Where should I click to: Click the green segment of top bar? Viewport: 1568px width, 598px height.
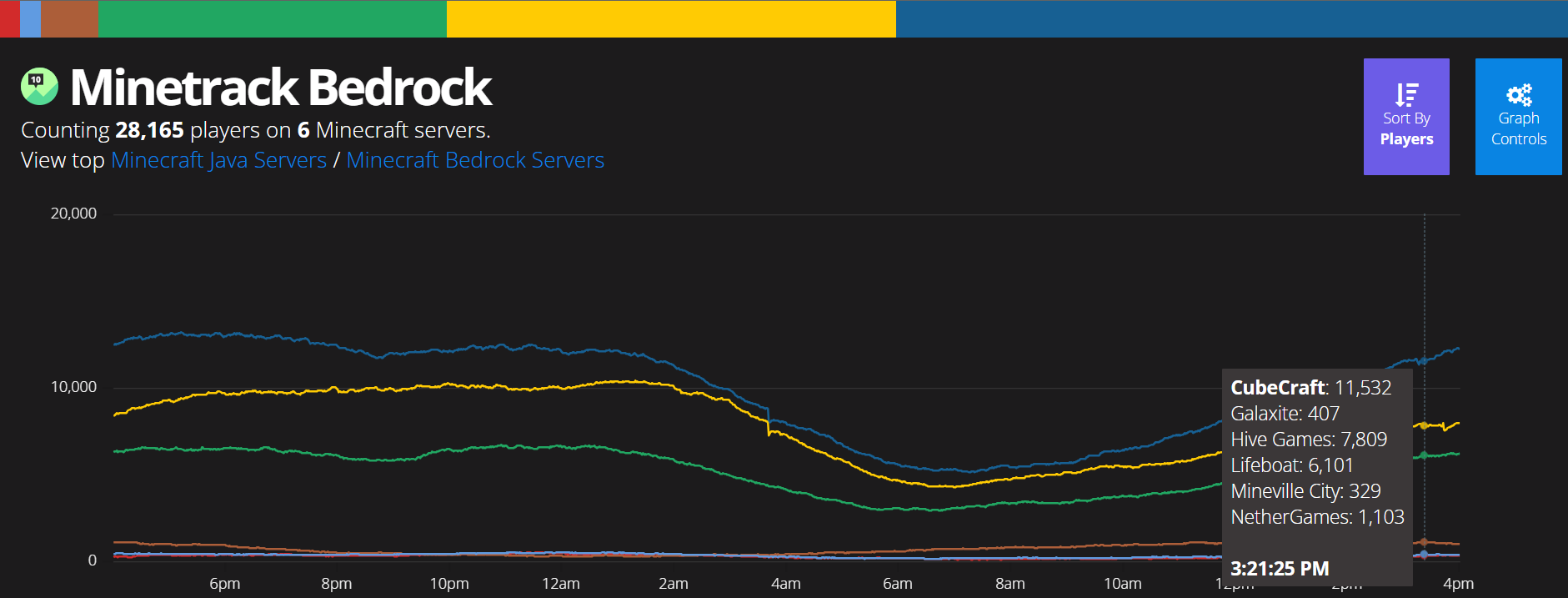[x=273, y=18]
